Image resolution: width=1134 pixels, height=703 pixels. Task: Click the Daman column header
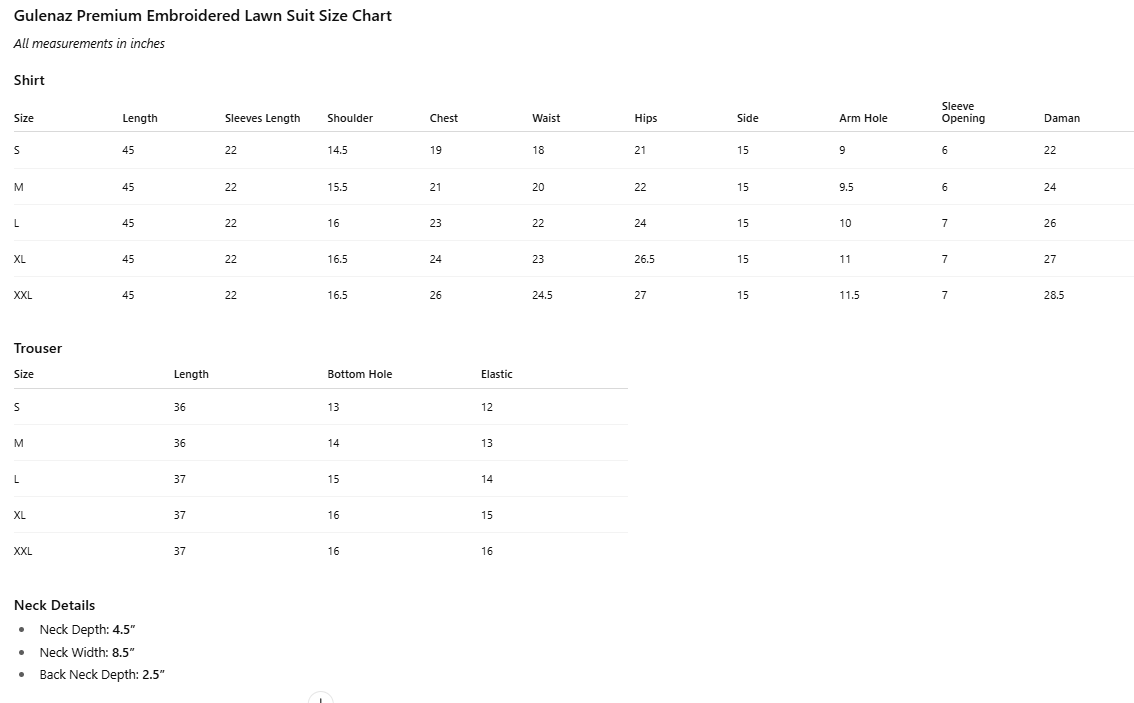click(1062, 118)
